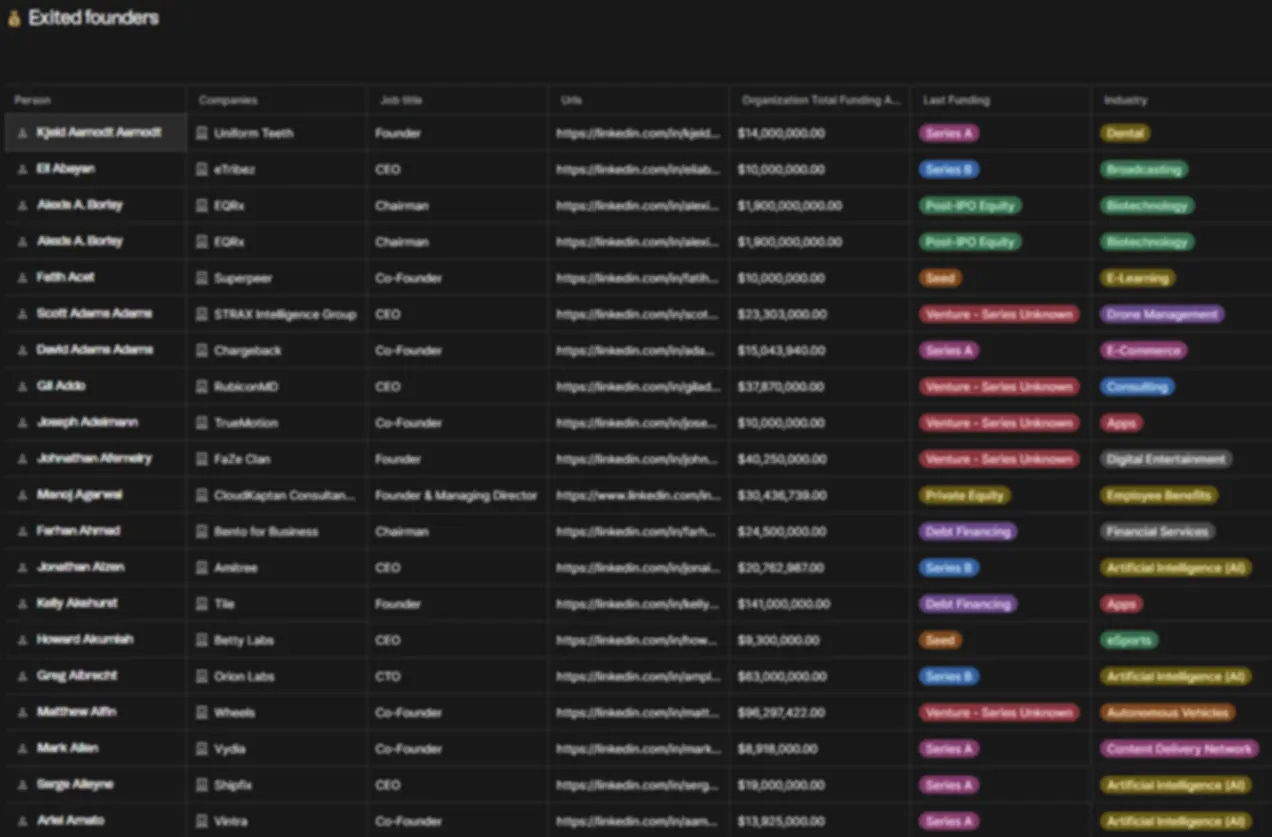Click the person icon beside Fatih Acet
1272x837 pixels.
tap(22, 278)
